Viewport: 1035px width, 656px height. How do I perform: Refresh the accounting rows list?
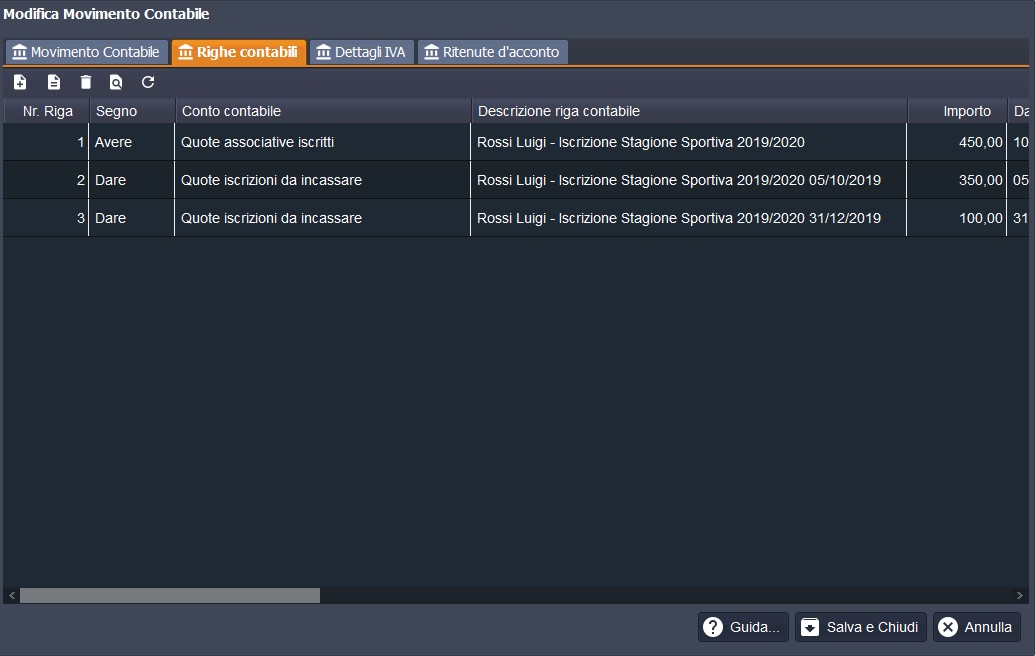(148, 82)
